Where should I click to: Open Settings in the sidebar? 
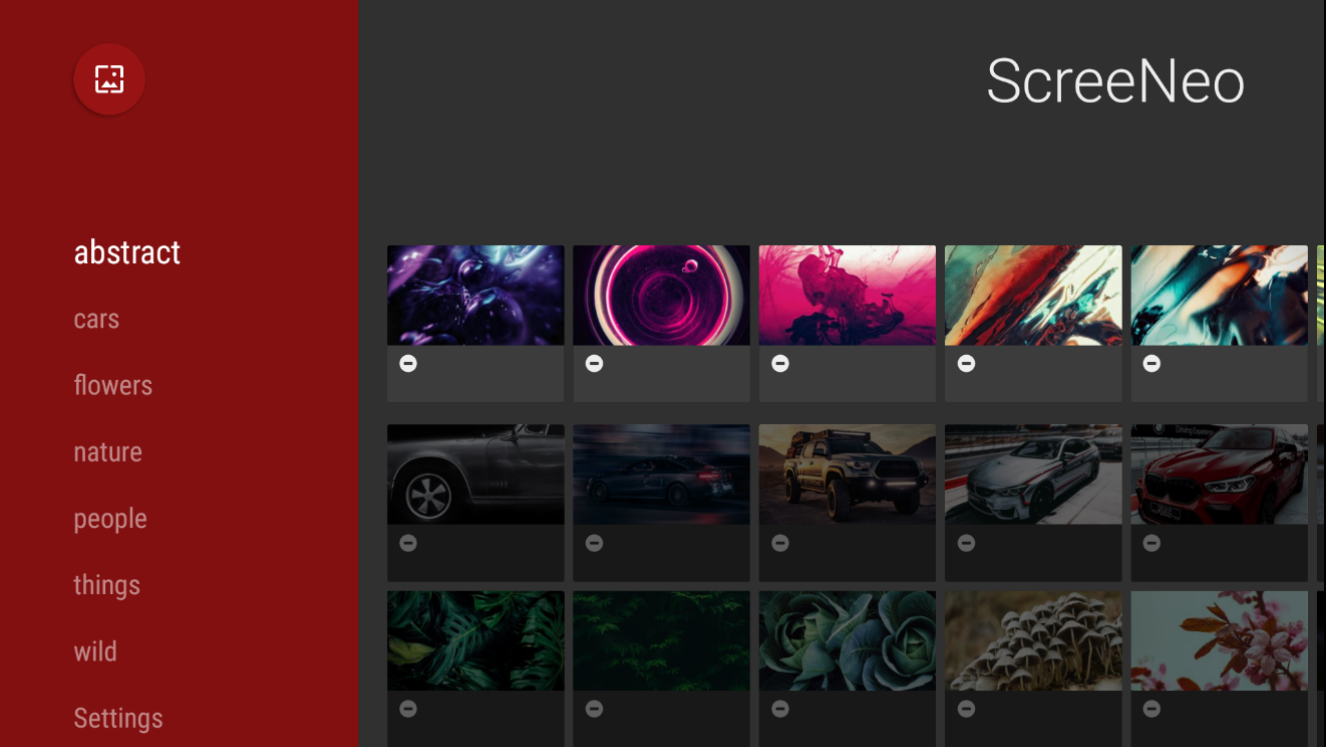pyautogui.click(x=118, y=718)
